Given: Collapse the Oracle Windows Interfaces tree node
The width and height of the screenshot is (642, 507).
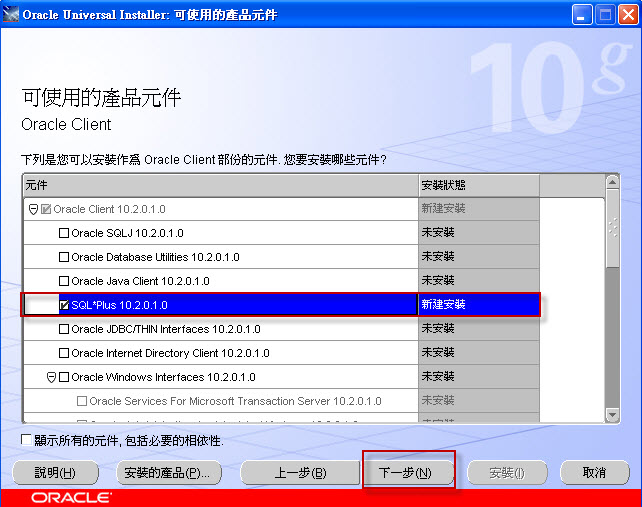Looking at the screenshot, I should pyautogui.click(x=51, y=377).
